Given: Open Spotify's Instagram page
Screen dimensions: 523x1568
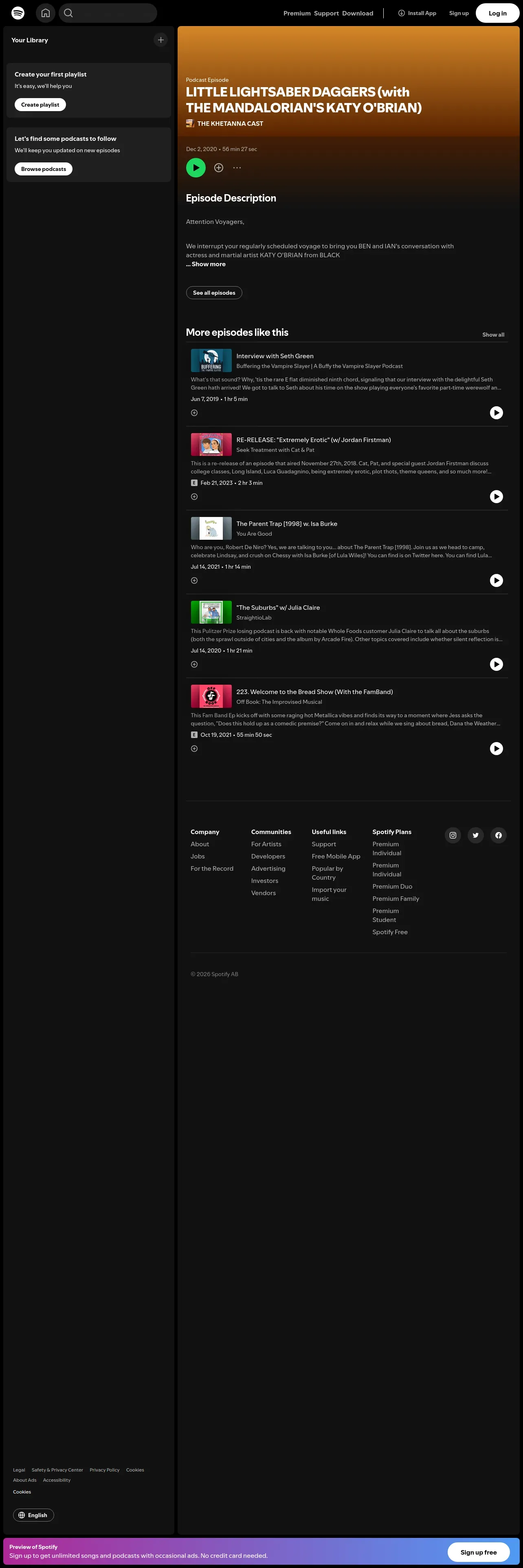Looking at the screenshot, I should coord(453,835).
